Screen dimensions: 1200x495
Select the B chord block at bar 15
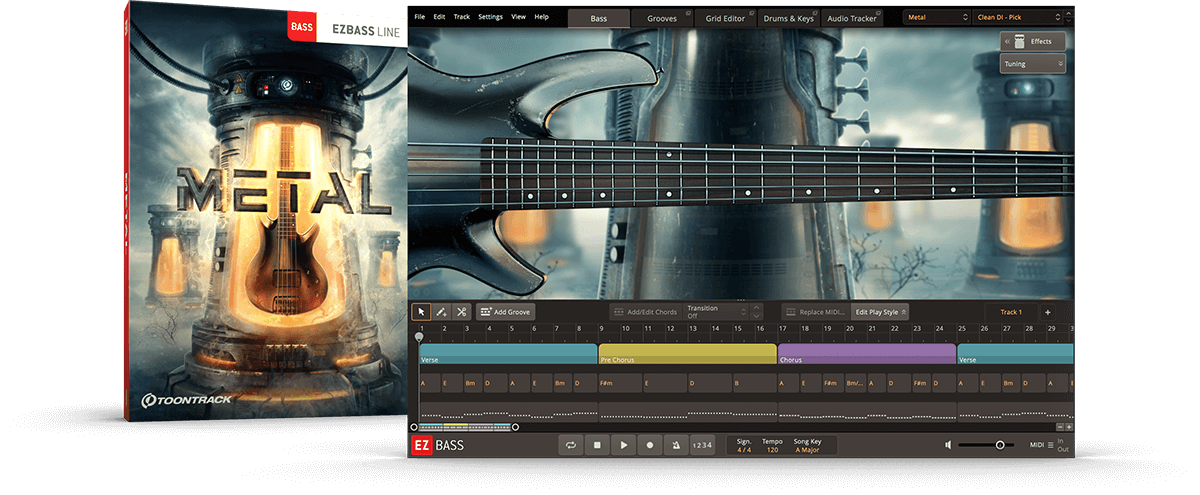(x=754, y=383)
